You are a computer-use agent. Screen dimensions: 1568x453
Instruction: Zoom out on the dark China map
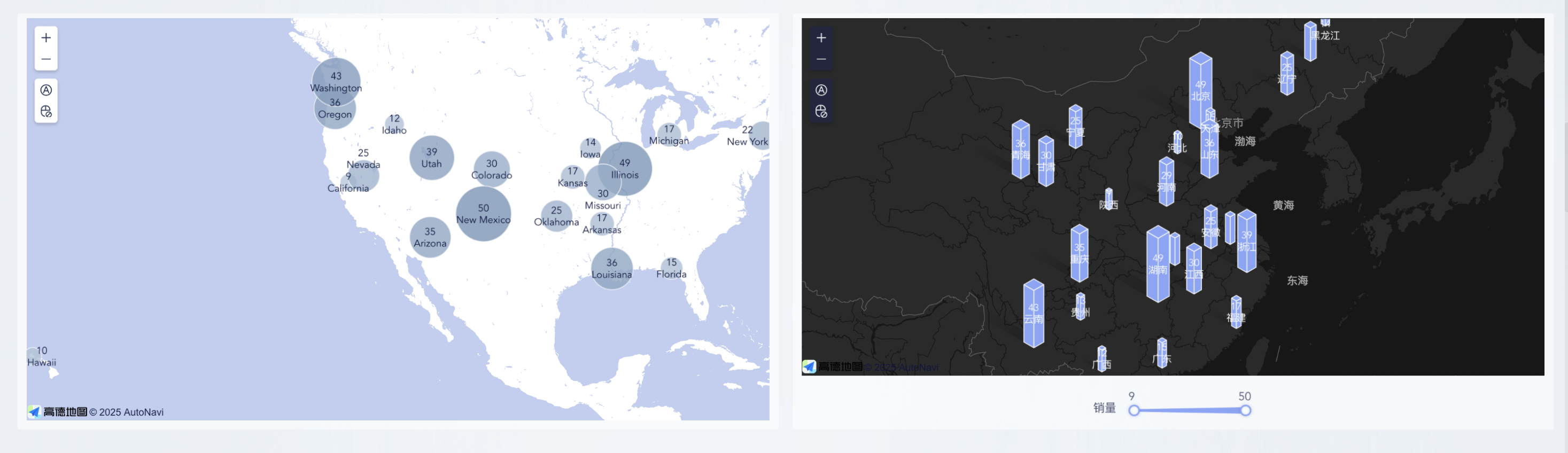(x=820, y=60)
